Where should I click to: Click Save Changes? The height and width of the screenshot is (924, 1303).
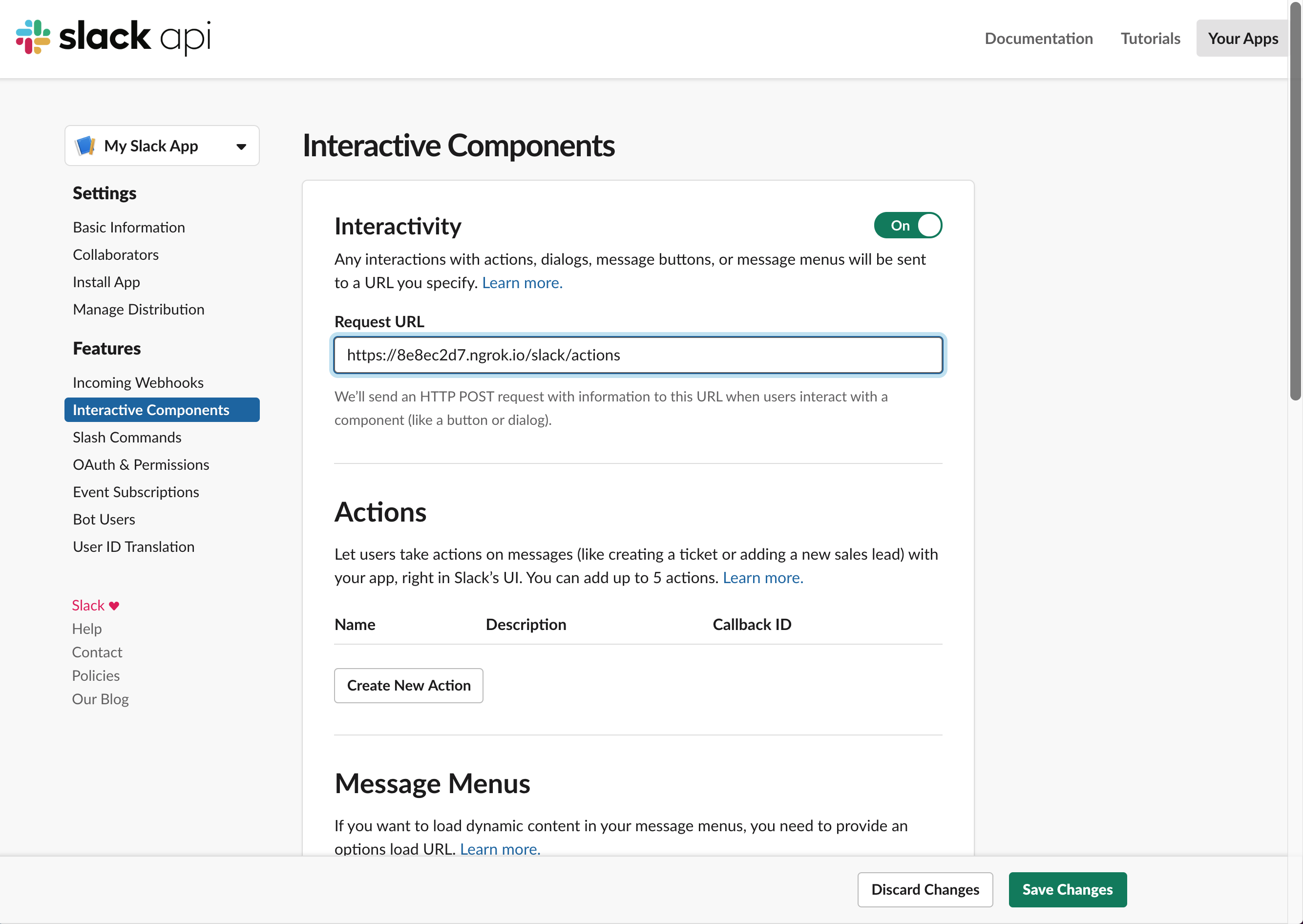click(x=1068, y=889)
